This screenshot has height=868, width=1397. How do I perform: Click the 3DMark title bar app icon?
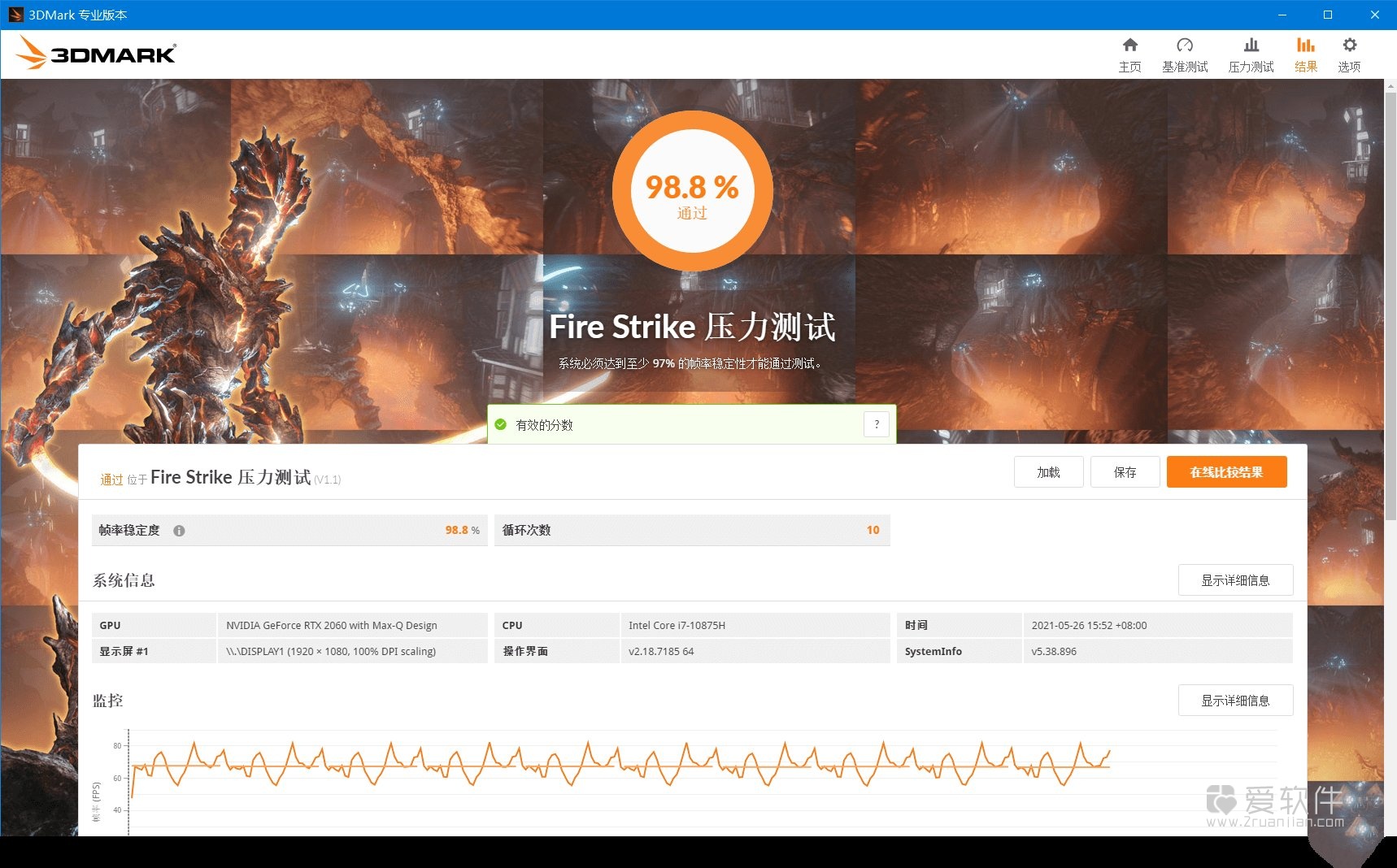click(15, 15)
